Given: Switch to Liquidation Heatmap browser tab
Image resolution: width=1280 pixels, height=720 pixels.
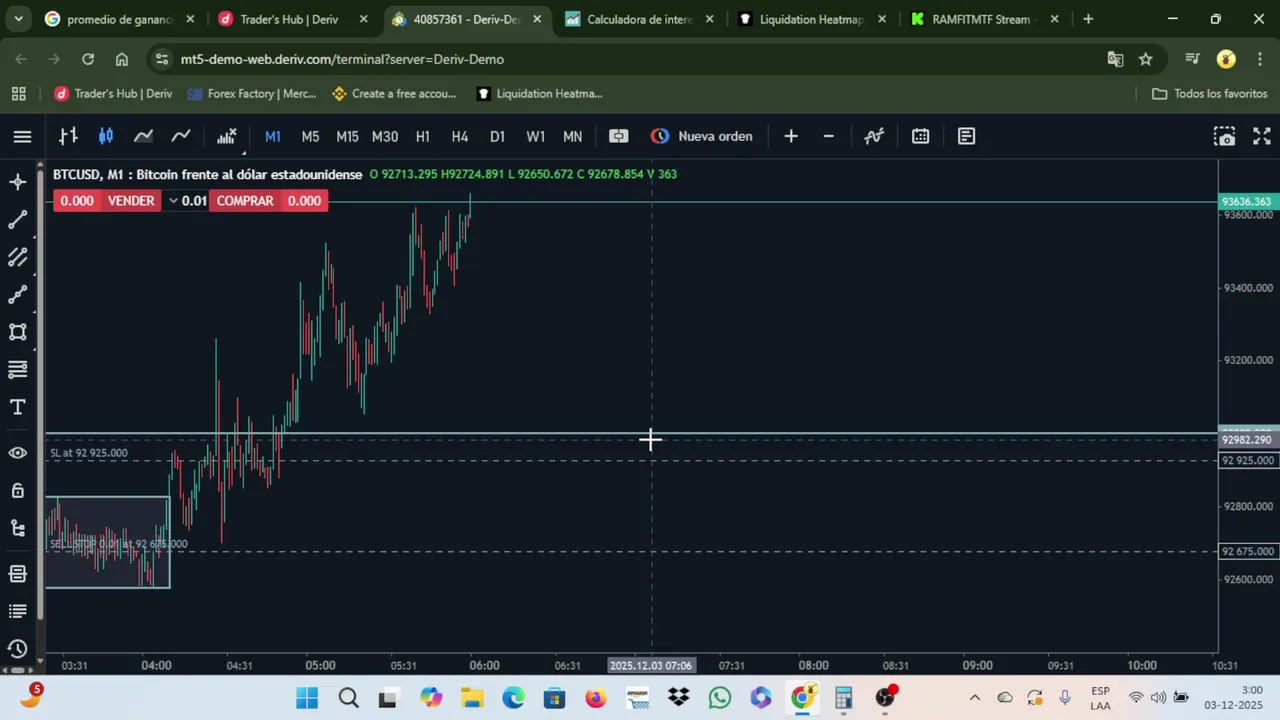Looking at the screenshot, I should [x=811, y=19].
